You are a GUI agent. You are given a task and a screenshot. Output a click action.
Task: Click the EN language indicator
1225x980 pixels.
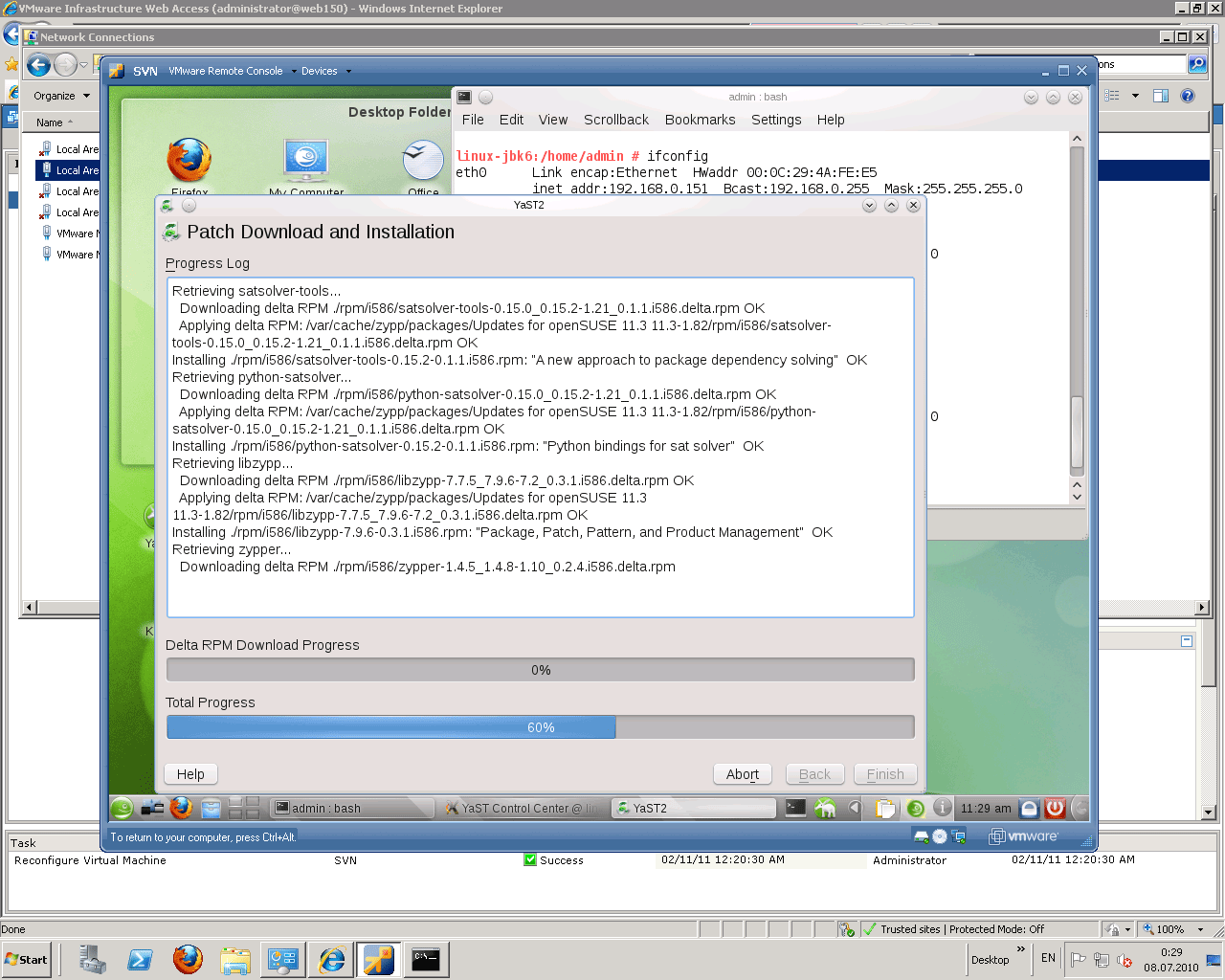[x=1048, y=958]
